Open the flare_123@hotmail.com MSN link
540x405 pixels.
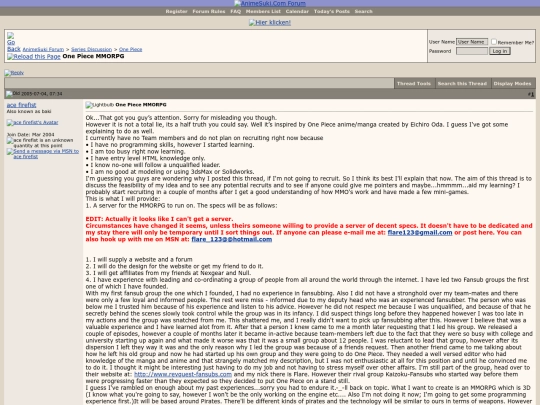[x=232, y=239]
